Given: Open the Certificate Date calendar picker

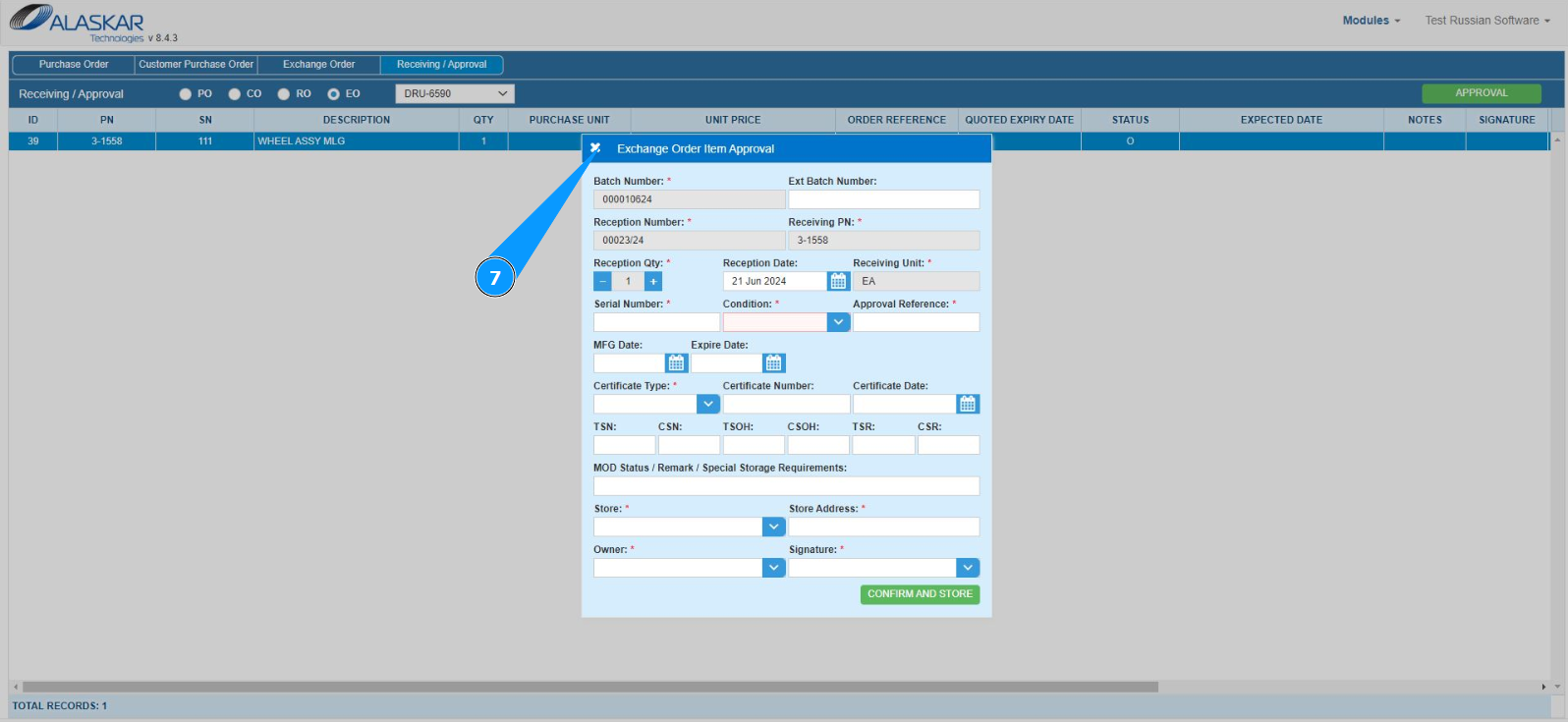Looking at the screenshot, I should click(969, 404).
